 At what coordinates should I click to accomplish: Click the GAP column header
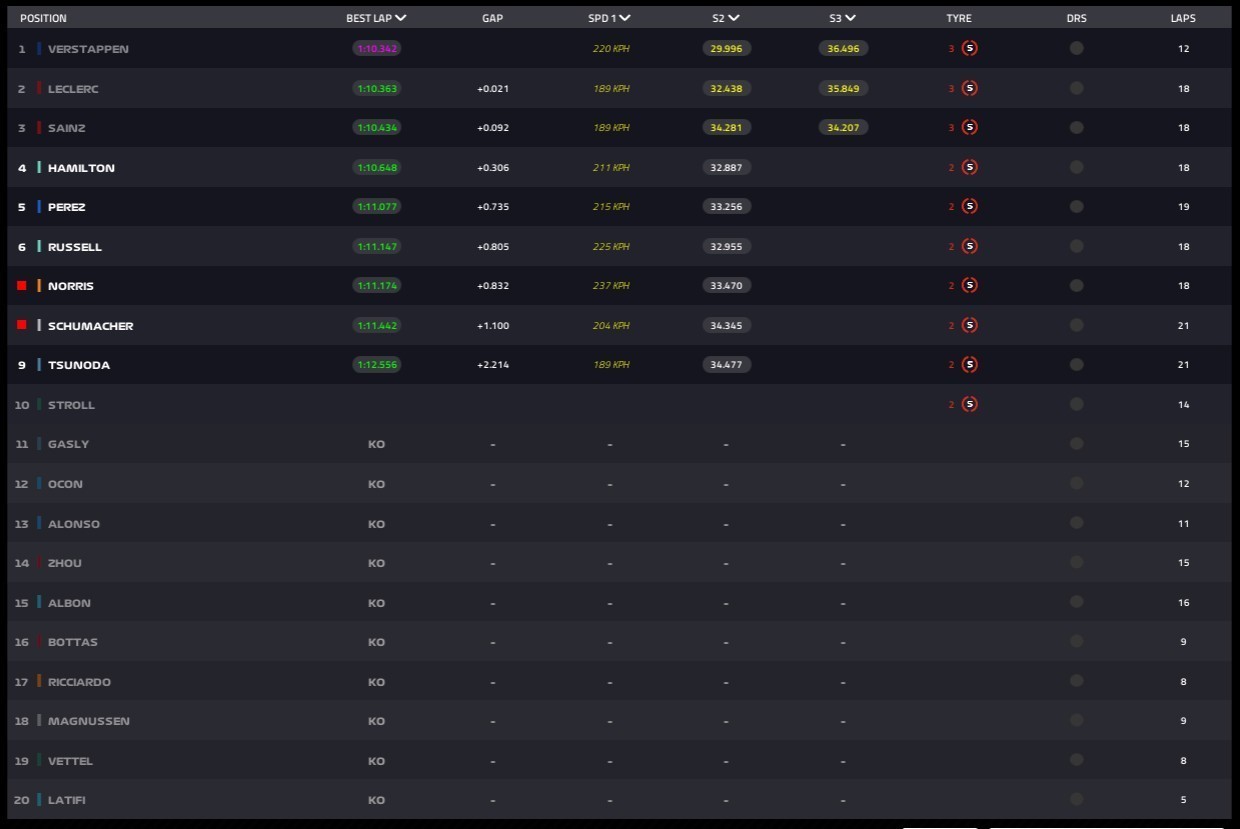493,18
